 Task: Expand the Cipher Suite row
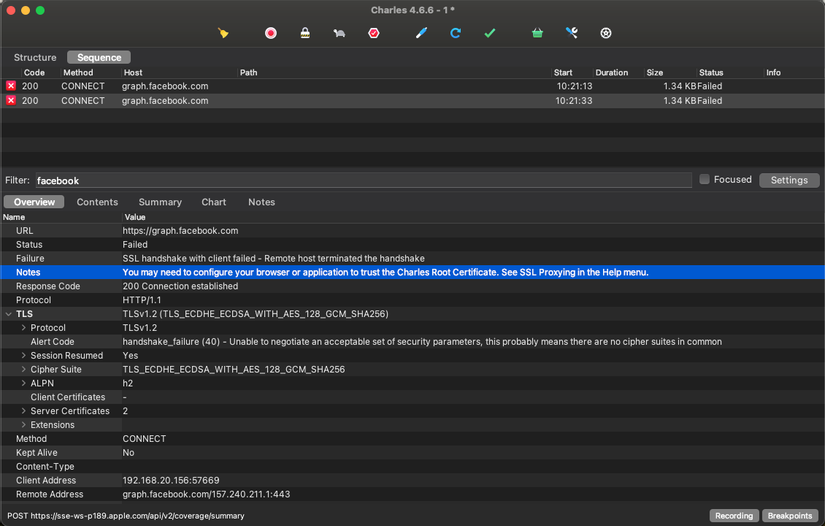pos(24,369)
